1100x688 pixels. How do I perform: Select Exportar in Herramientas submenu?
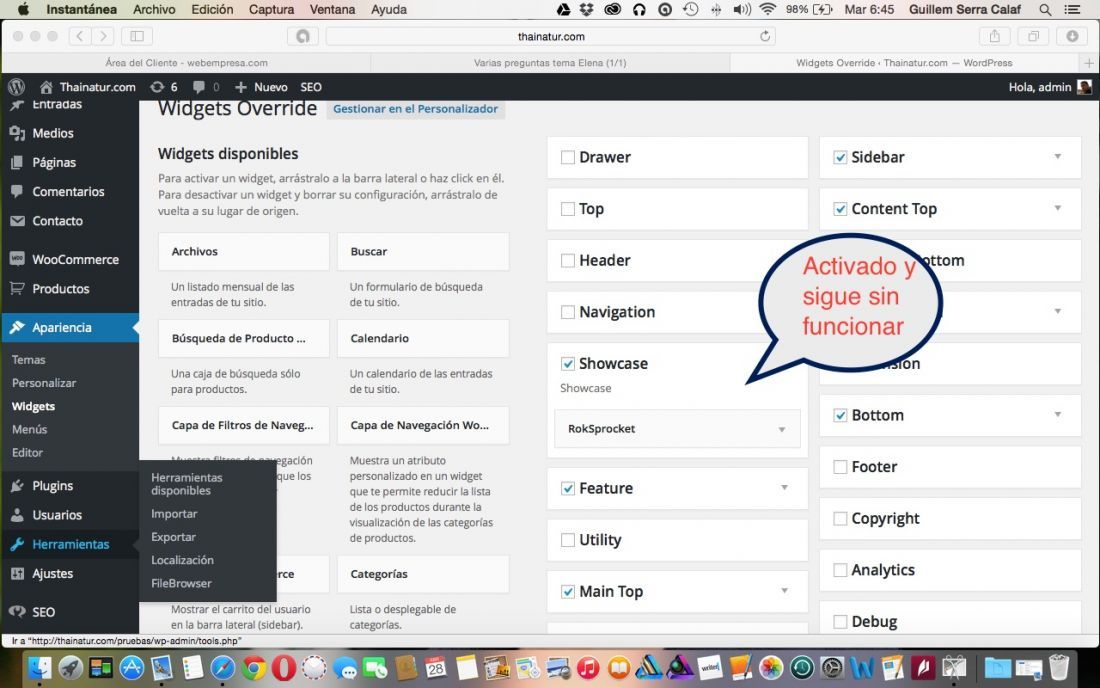[x=173, y=537]
